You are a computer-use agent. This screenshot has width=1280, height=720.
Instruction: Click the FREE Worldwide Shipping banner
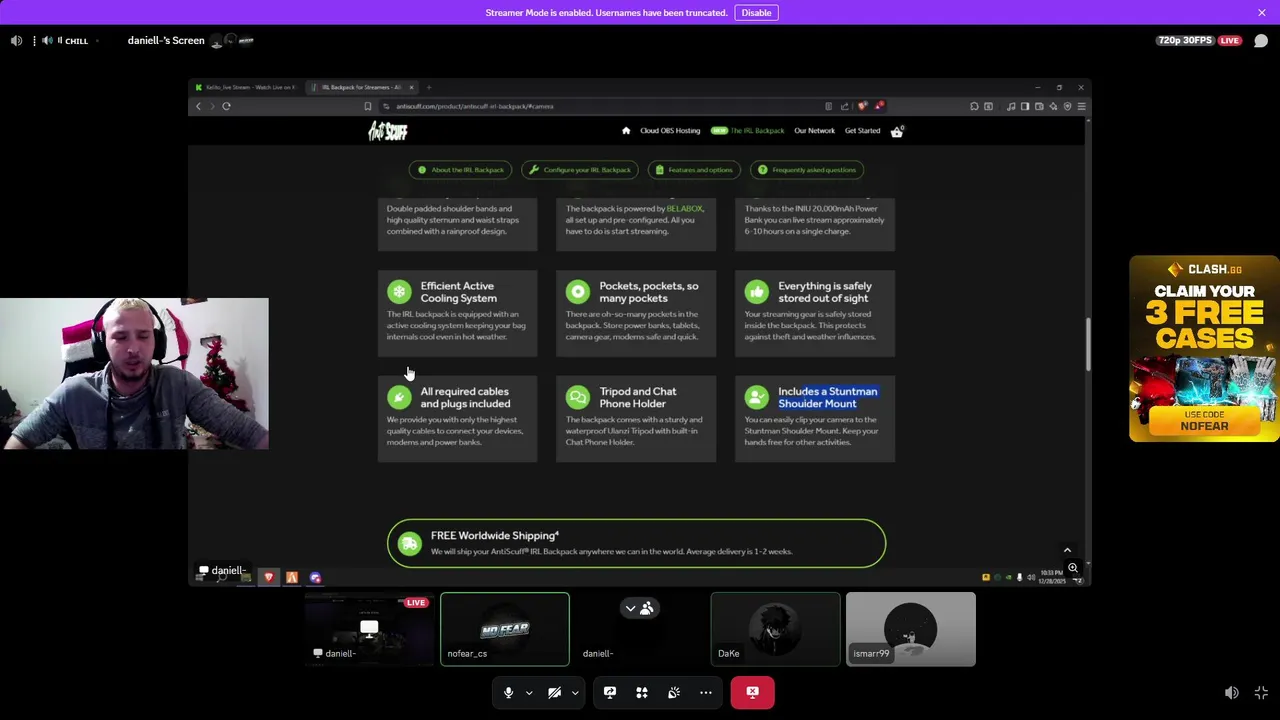[636, 543]
